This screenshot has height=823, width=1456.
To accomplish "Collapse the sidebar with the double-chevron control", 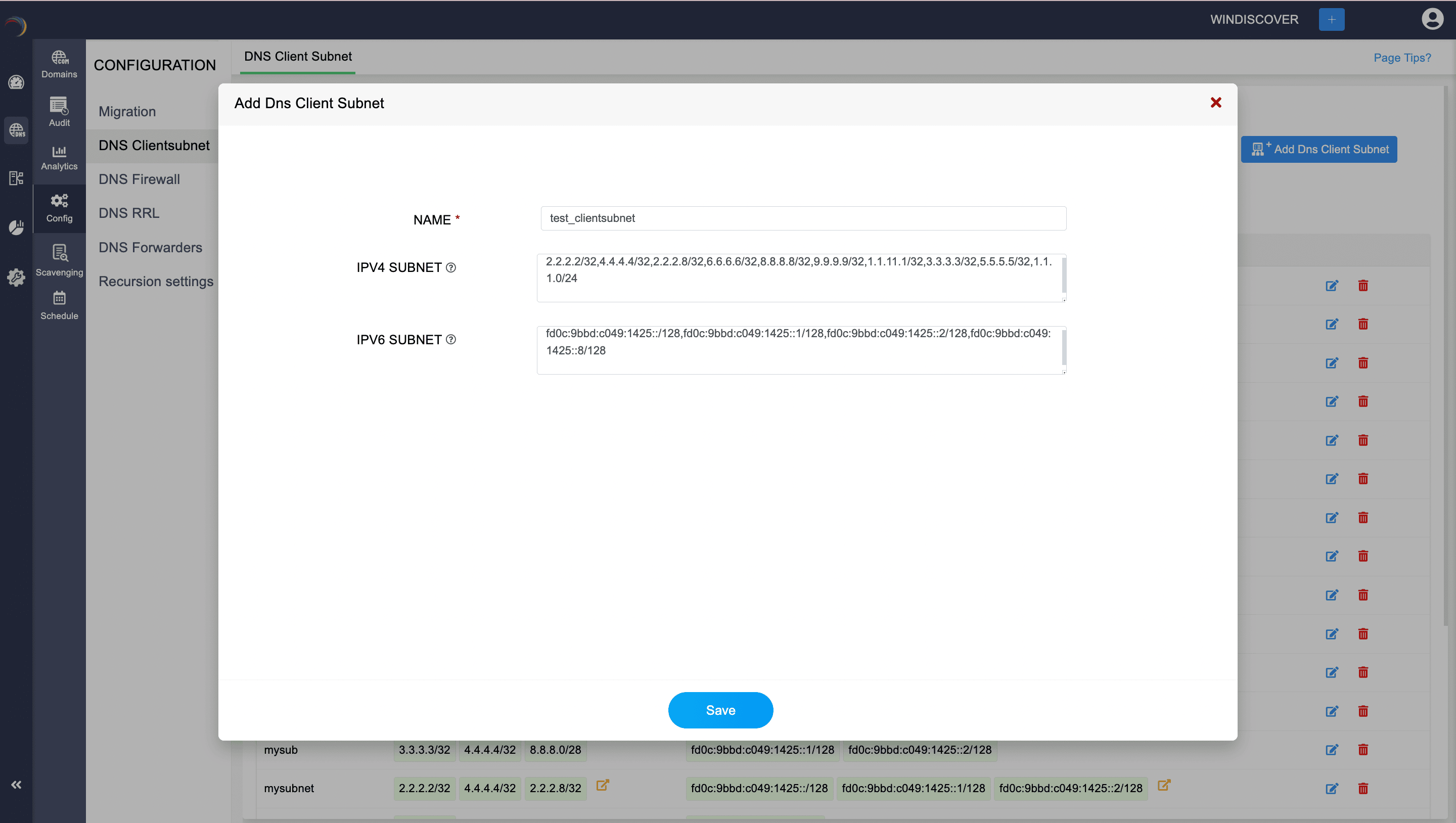I will (x=16, y=785).
